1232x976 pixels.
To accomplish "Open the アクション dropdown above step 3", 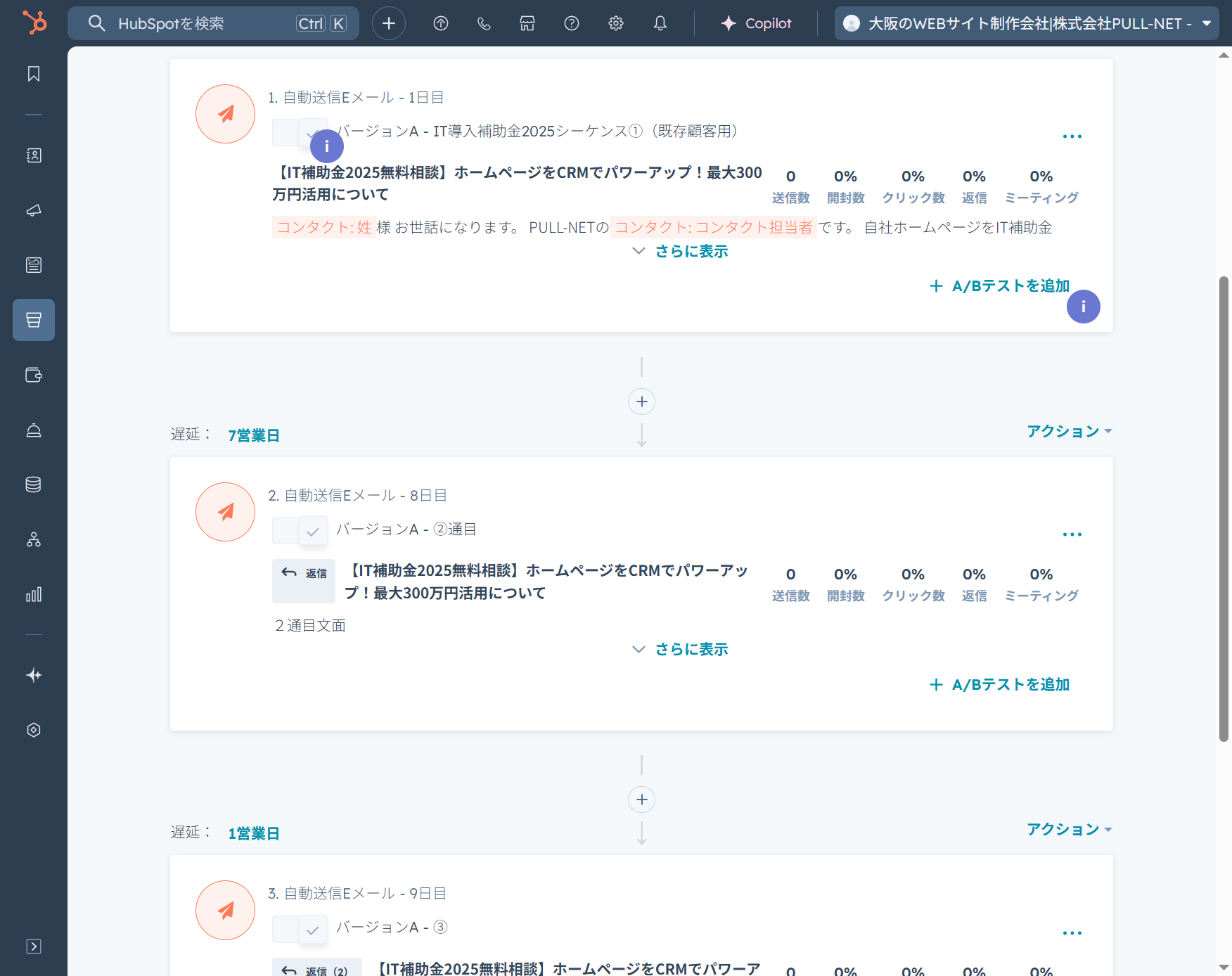I will pos(1070,829).
